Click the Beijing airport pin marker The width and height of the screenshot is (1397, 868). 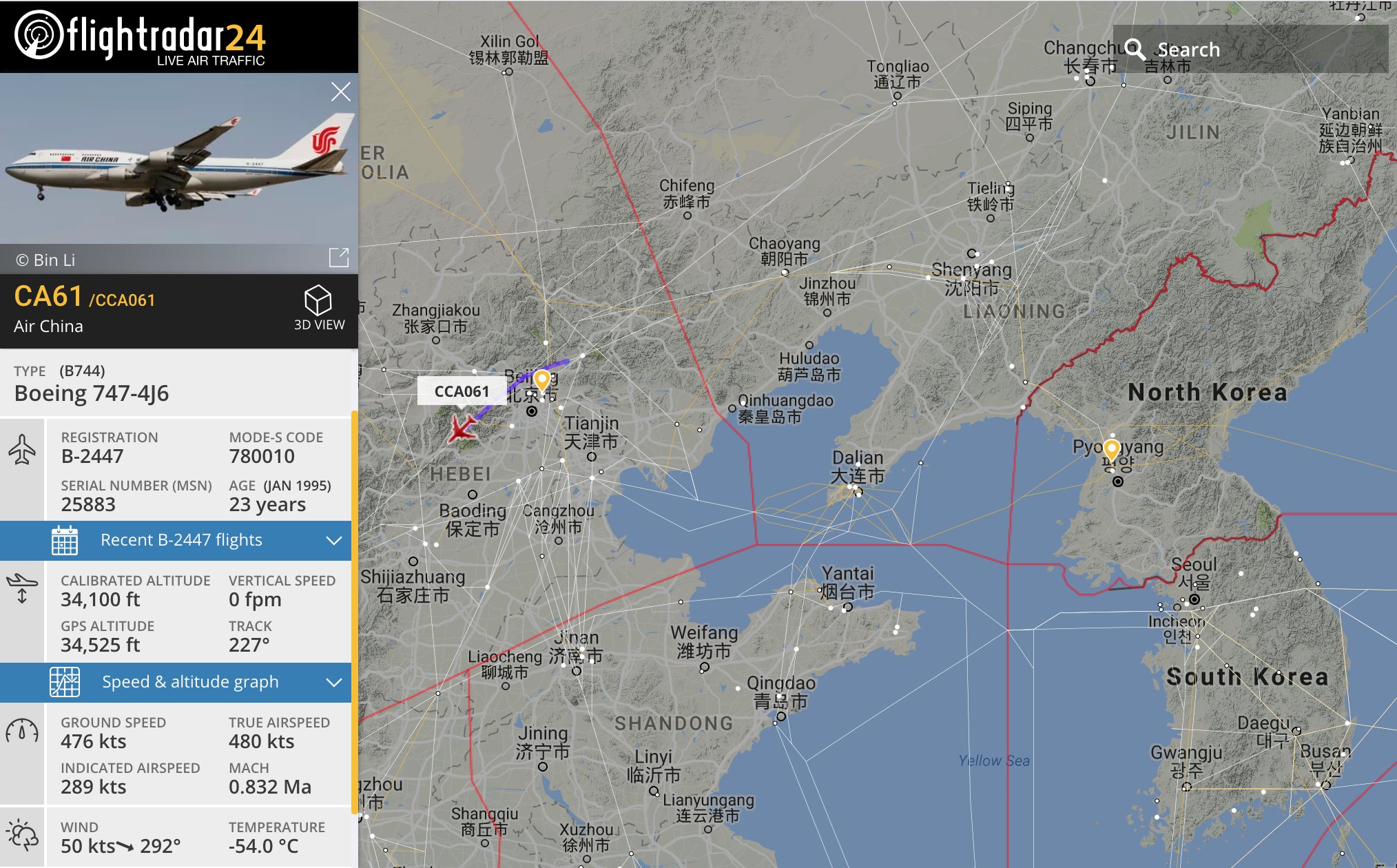click(x=542, y=380)
